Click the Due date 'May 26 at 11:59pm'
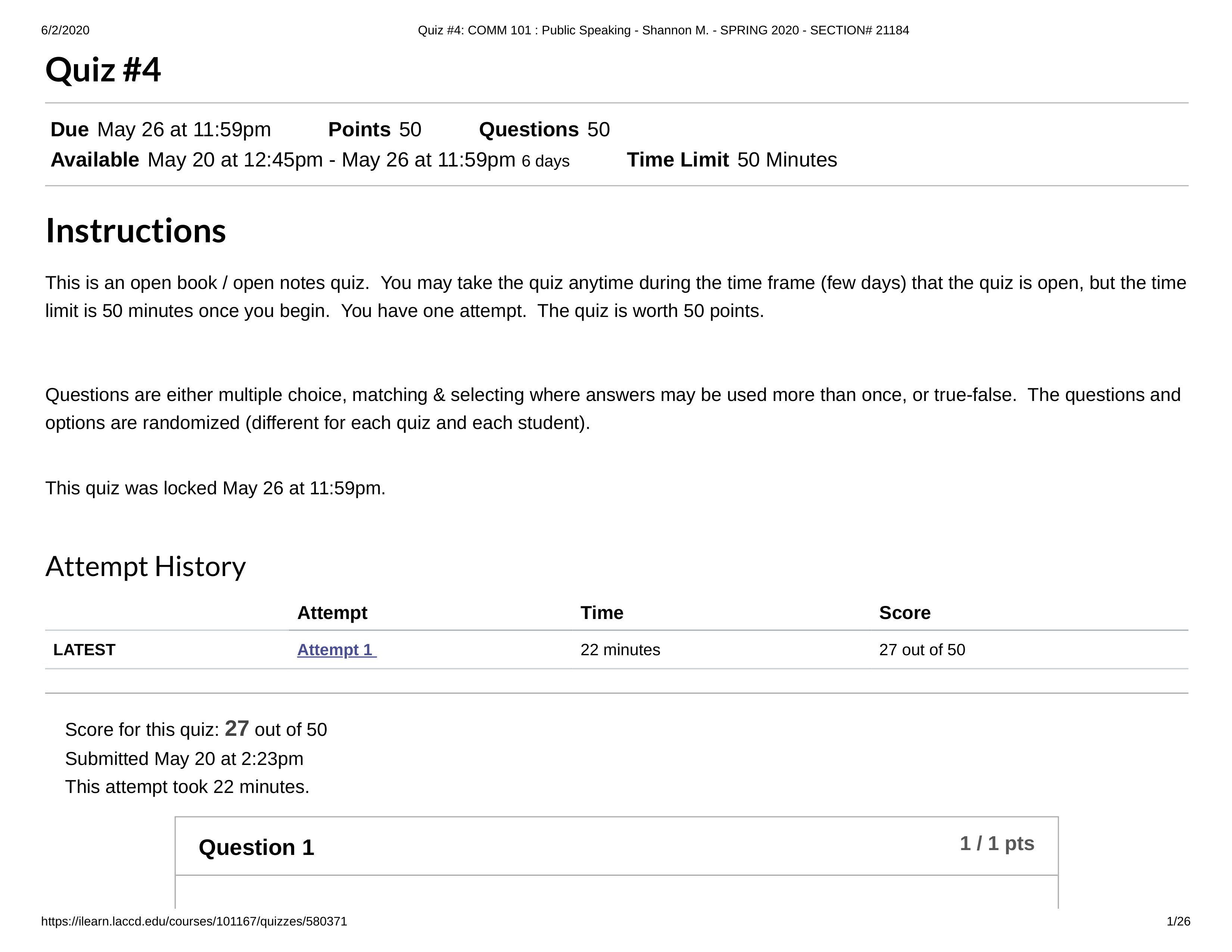 (184, 130)
